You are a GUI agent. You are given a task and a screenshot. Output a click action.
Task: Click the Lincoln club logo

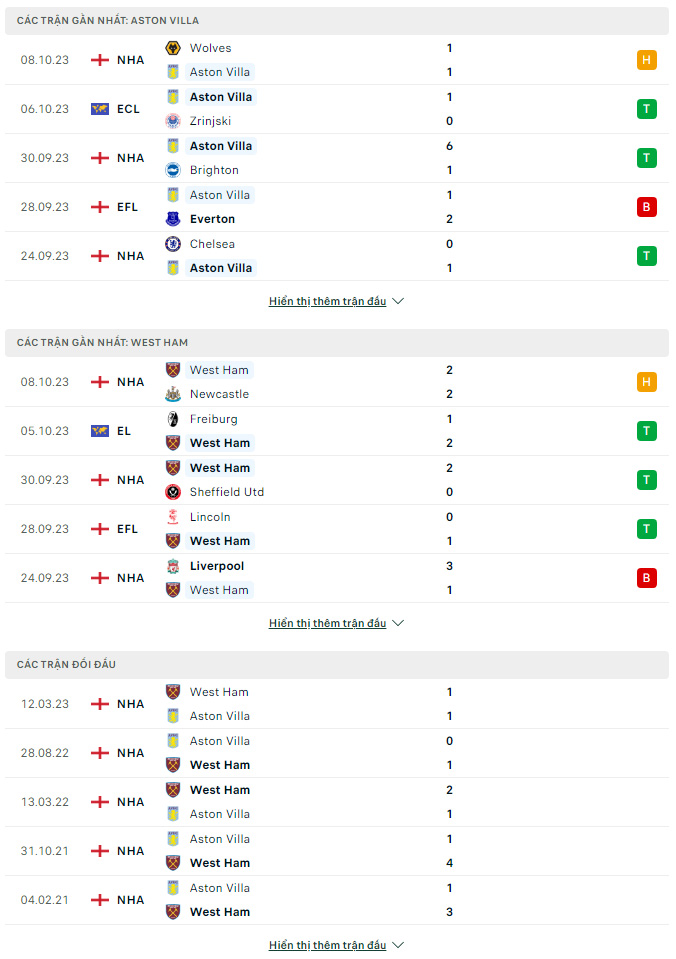173,517
